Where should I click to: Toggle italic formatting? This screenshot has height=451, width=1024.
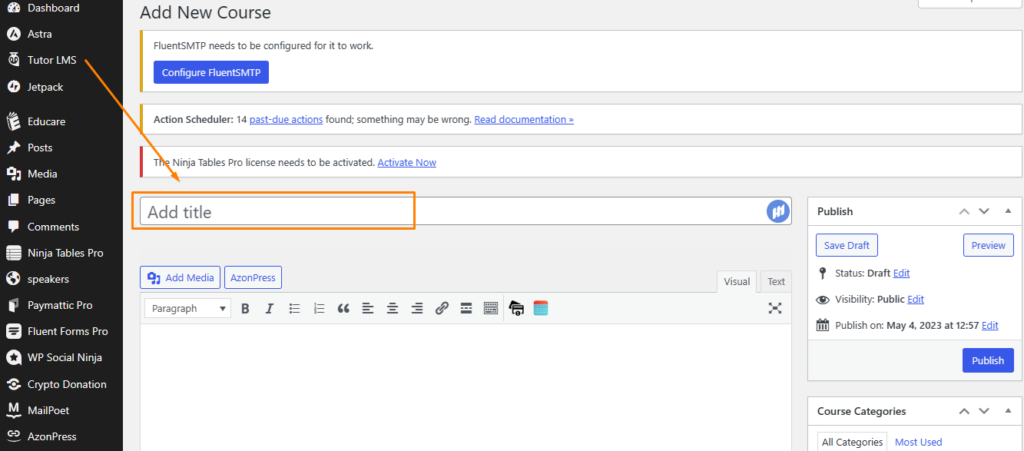pos(269,309)
